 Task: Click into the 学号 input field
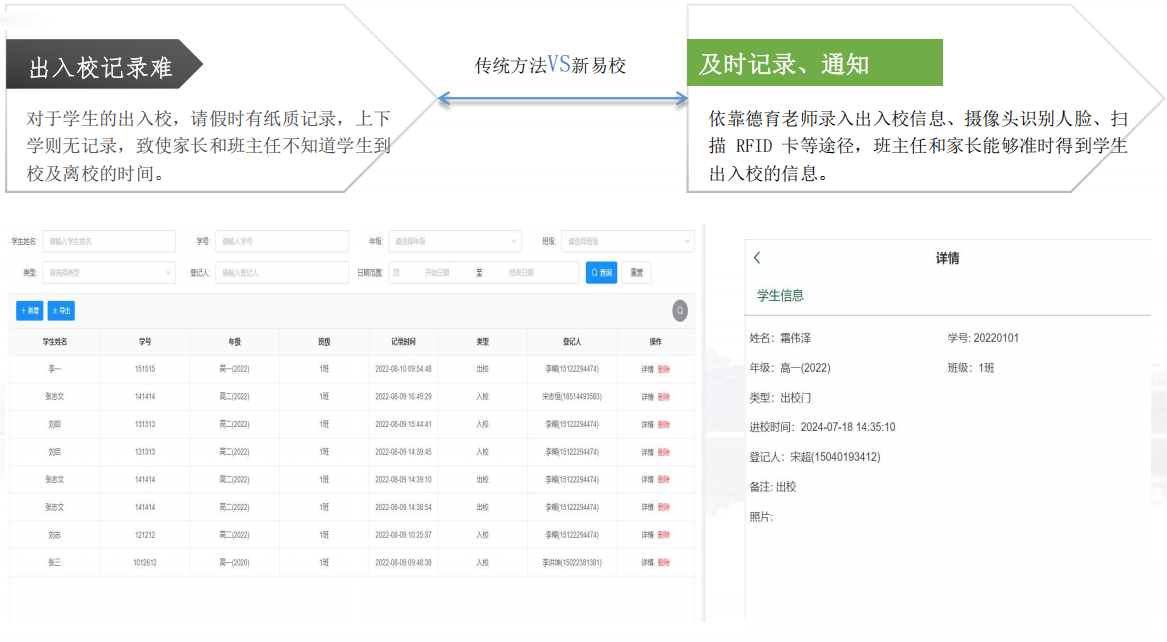click(x=281, y=241)
